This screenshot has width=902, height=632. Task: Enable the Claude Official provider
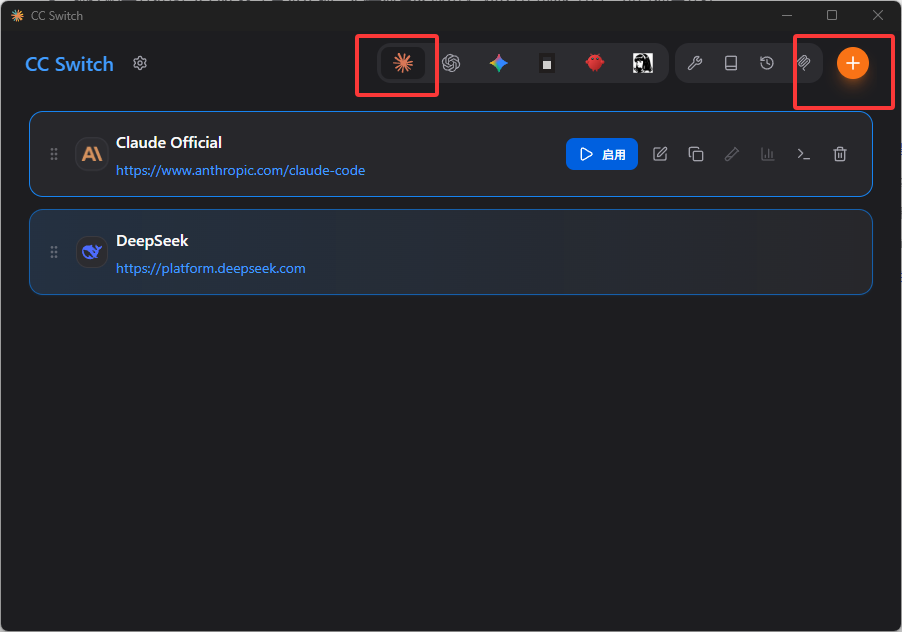602,154
